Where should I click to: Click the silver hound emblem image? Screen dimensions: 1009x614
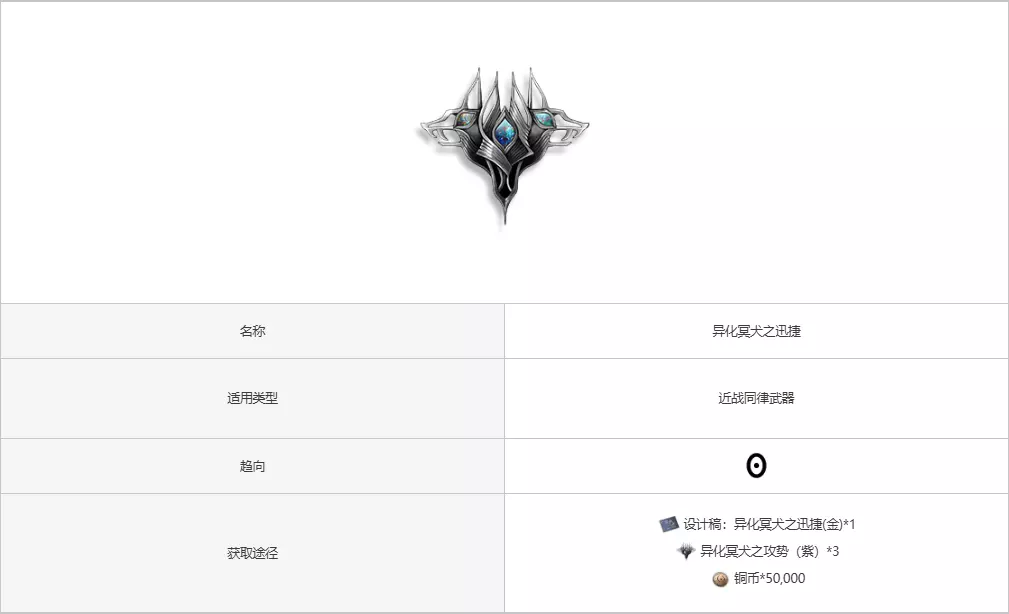point(504,145)
